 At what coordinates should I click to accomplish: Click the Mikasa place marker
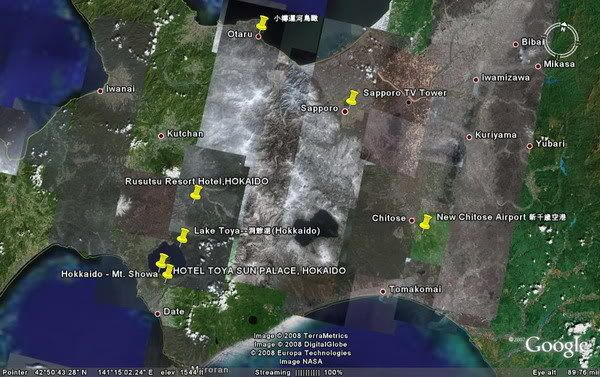coord(538,66)
